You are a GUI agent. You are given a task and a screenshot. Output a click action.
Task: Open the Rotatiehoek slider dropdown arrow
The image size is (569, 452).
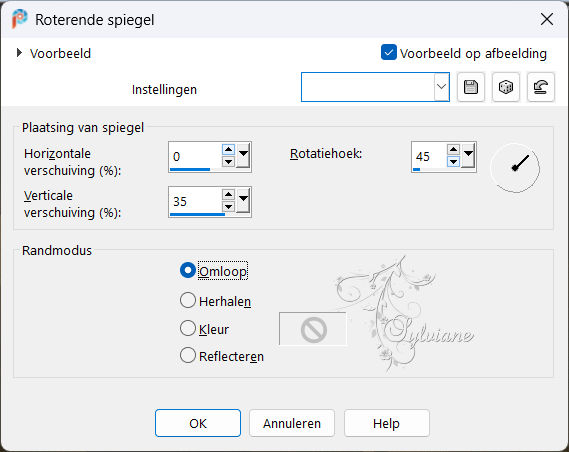coord(468,155)
